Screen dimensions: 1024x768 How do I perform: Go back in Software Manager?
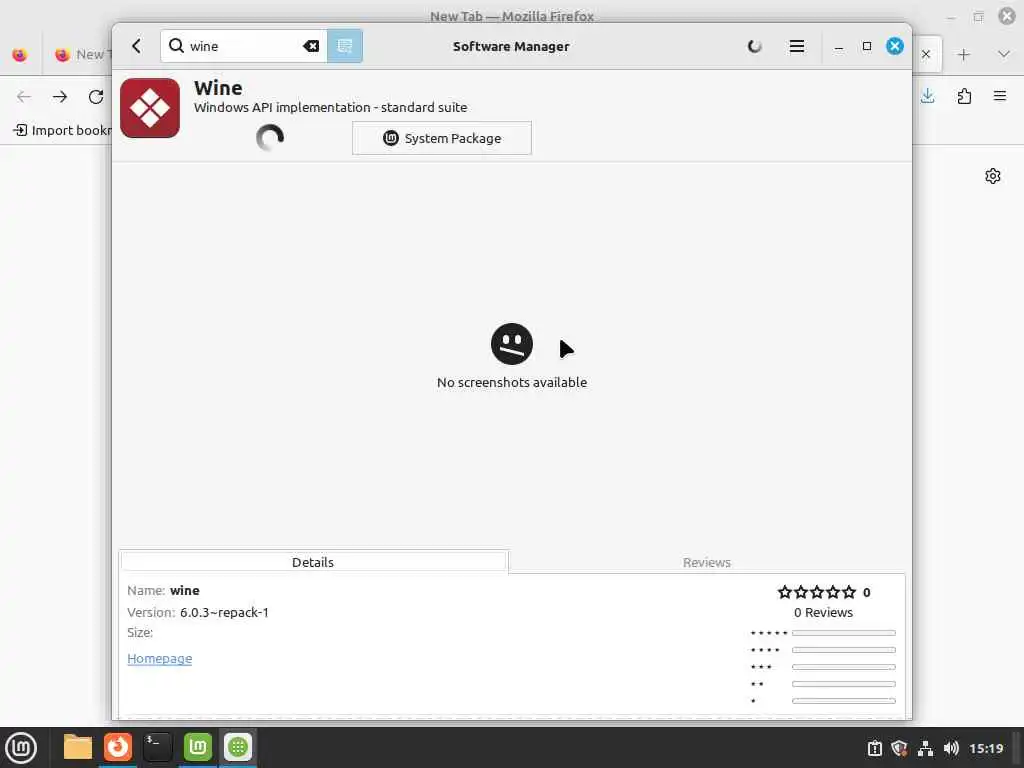(136, 46)
